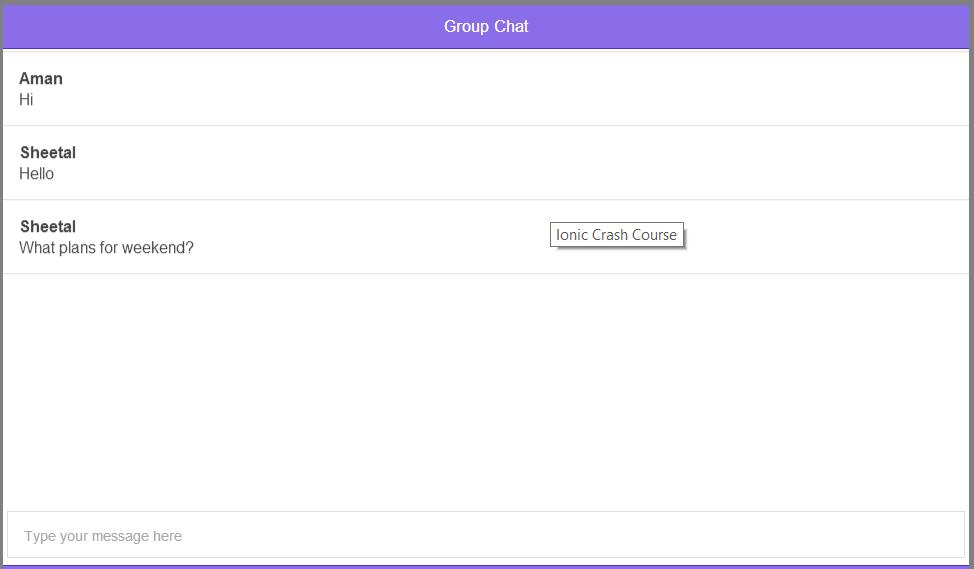
Task: Click the purple header bar right of the title
Action: click(x=750, y=27)
